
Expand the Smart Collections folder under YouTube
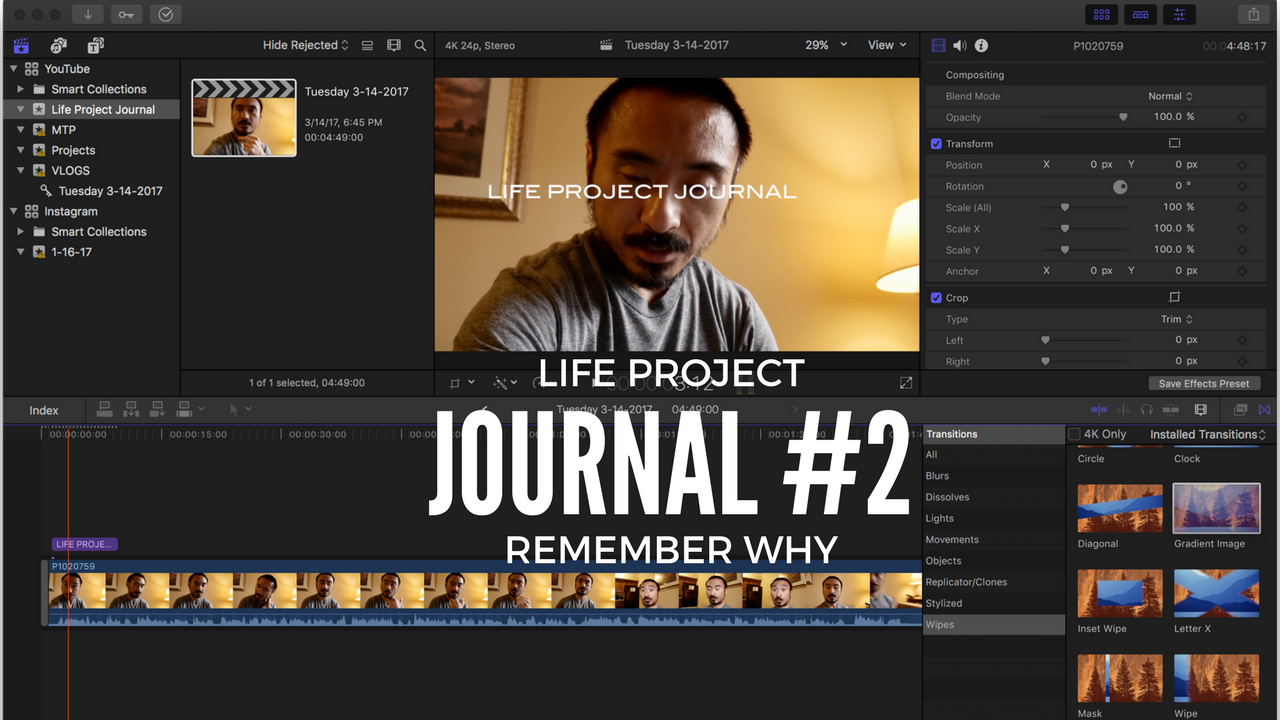point(21,89)
